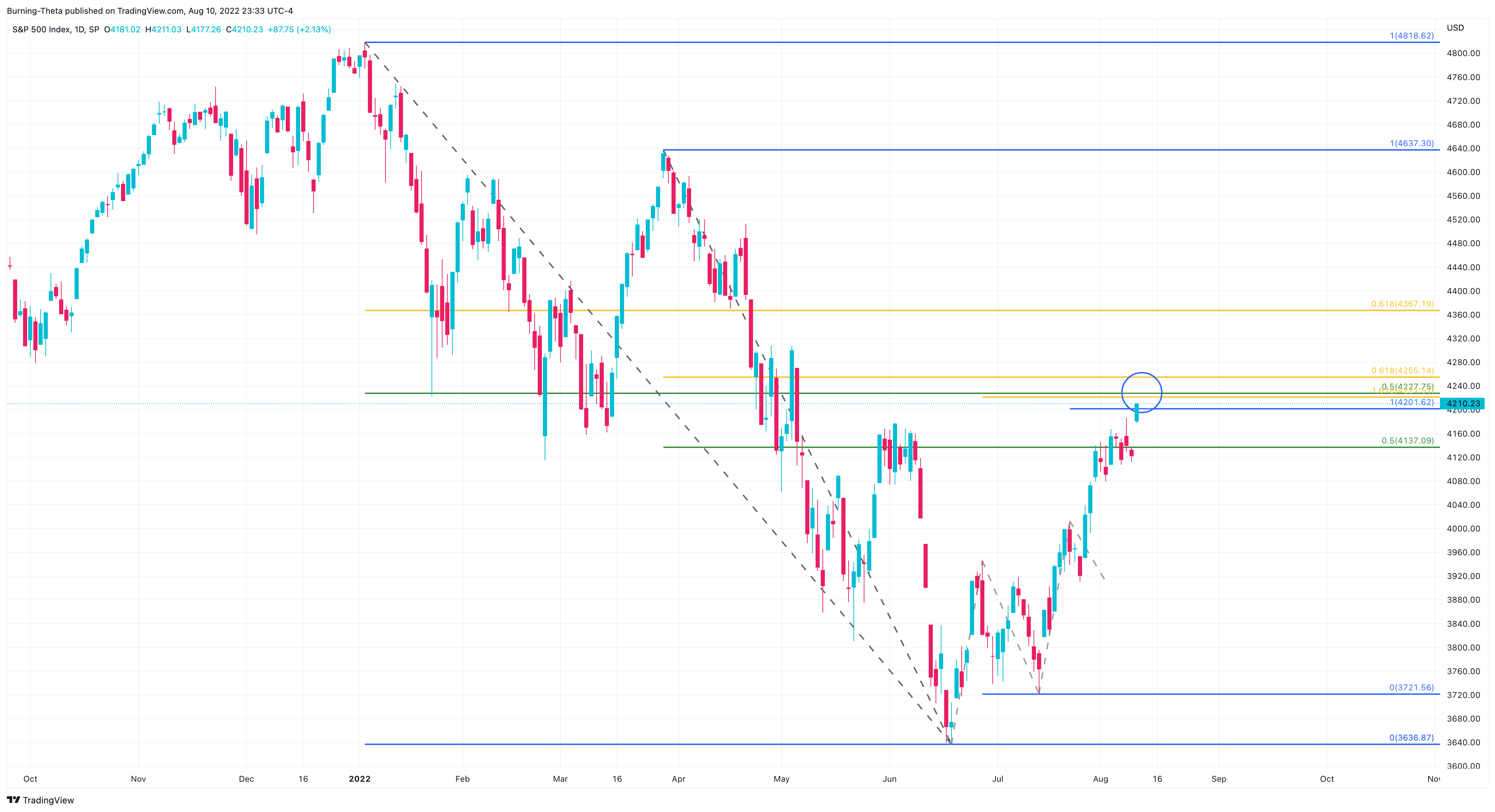Select the Fibonacci label 1(4637.30)
The width and height of the screenshot is (1495, 812).
tap(1411, 143)
